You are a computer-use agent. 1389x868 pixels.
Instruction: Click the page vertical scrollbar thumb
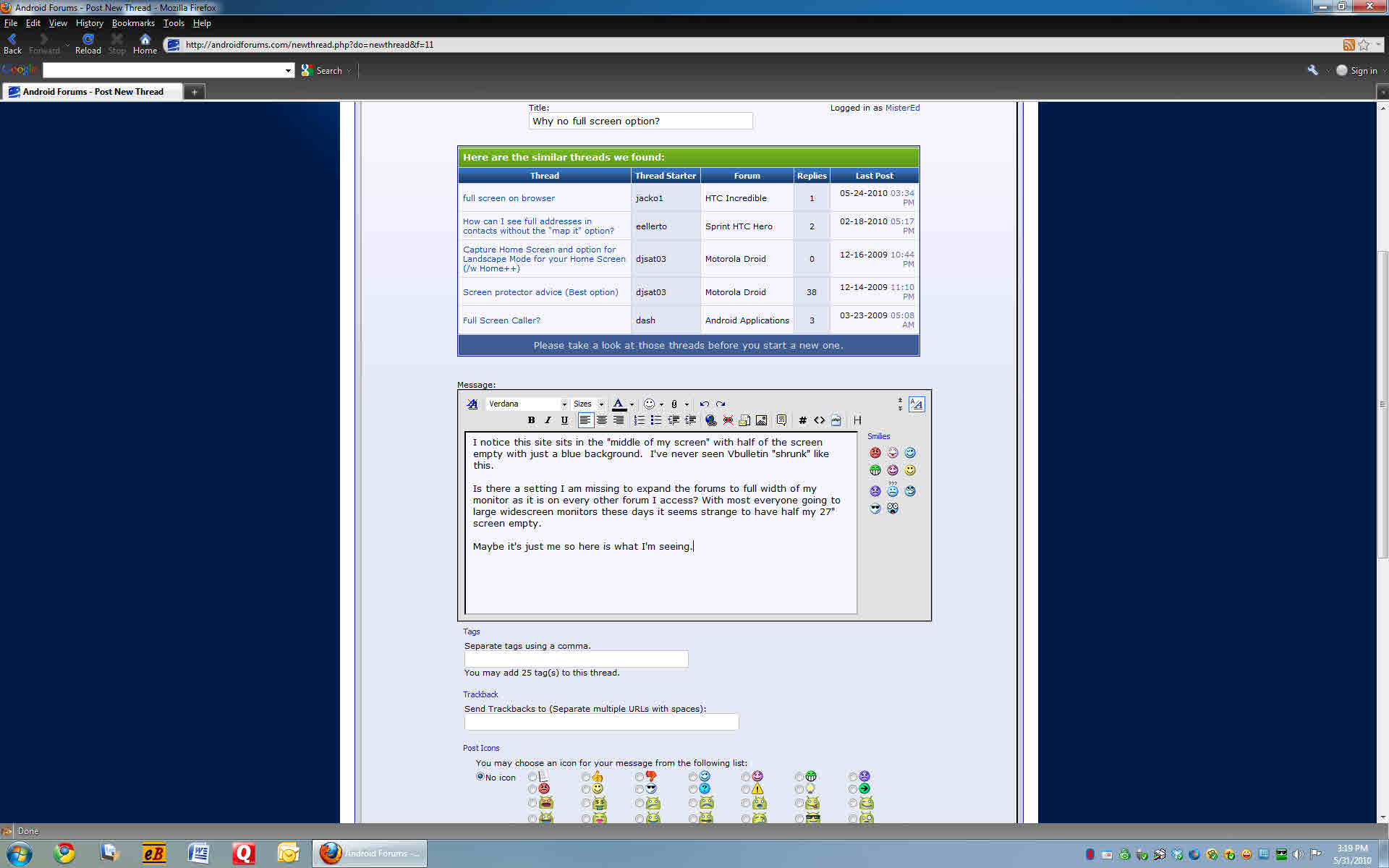(1382, 404)
